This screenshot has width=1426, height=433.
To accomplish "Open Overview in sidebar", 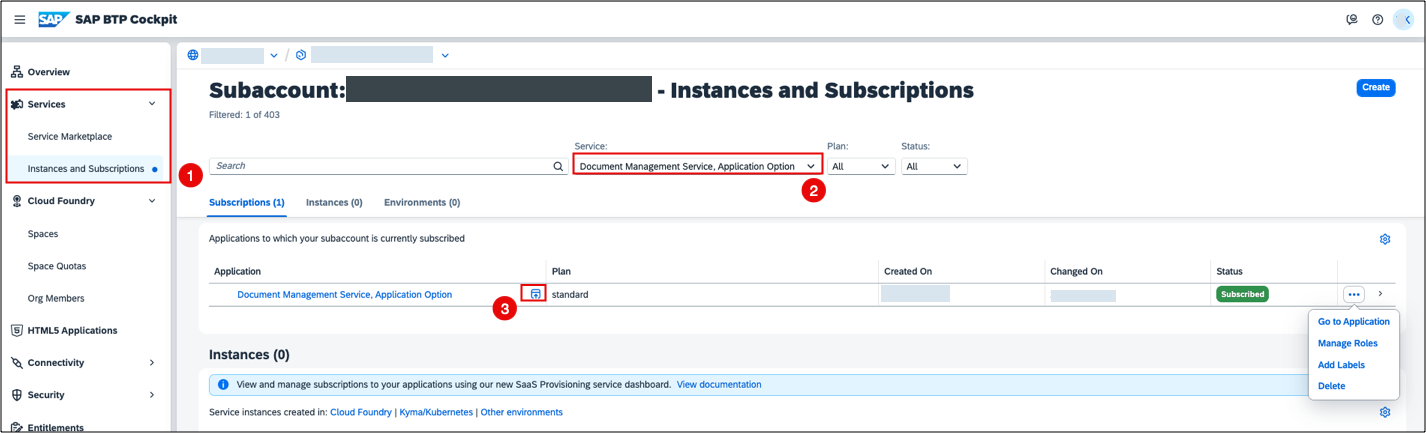I will 49,72.
